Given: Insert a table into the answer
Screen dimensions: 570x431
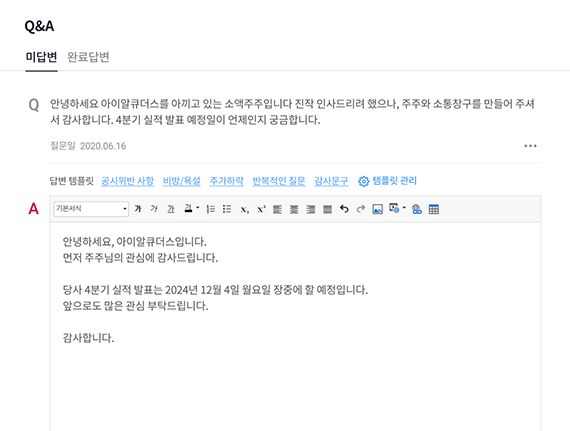Looking at the screenshot, I should [434, 209].
